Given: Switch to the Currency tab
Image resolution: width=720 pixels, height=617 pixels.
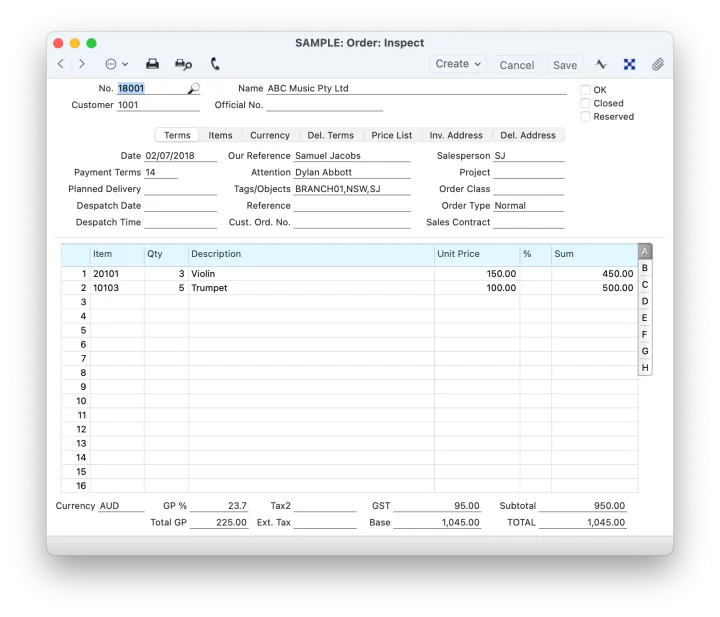Looking at the screenshot, I should point(270,135).
